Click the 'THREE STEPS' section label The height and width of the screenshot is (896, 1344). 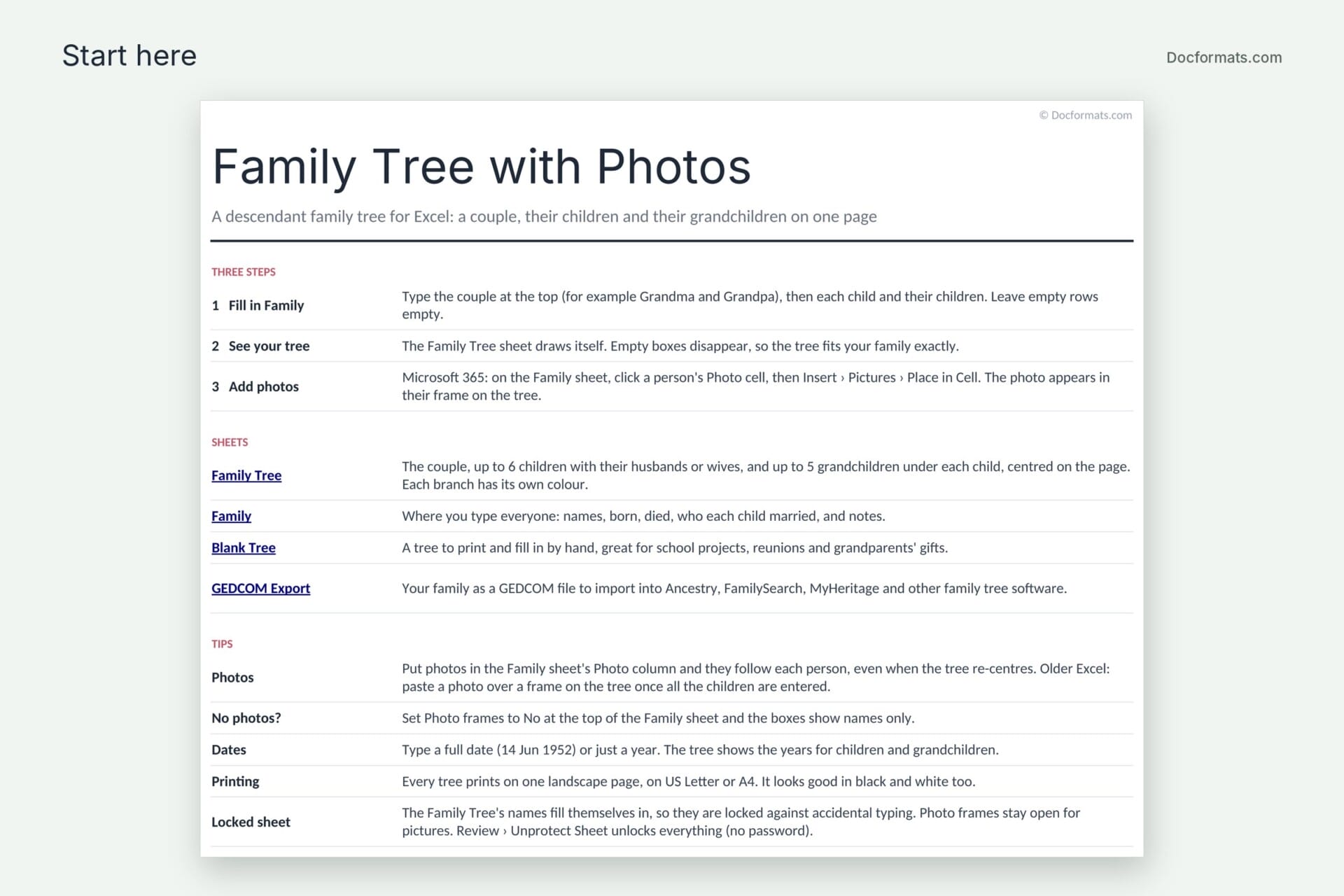244,272
